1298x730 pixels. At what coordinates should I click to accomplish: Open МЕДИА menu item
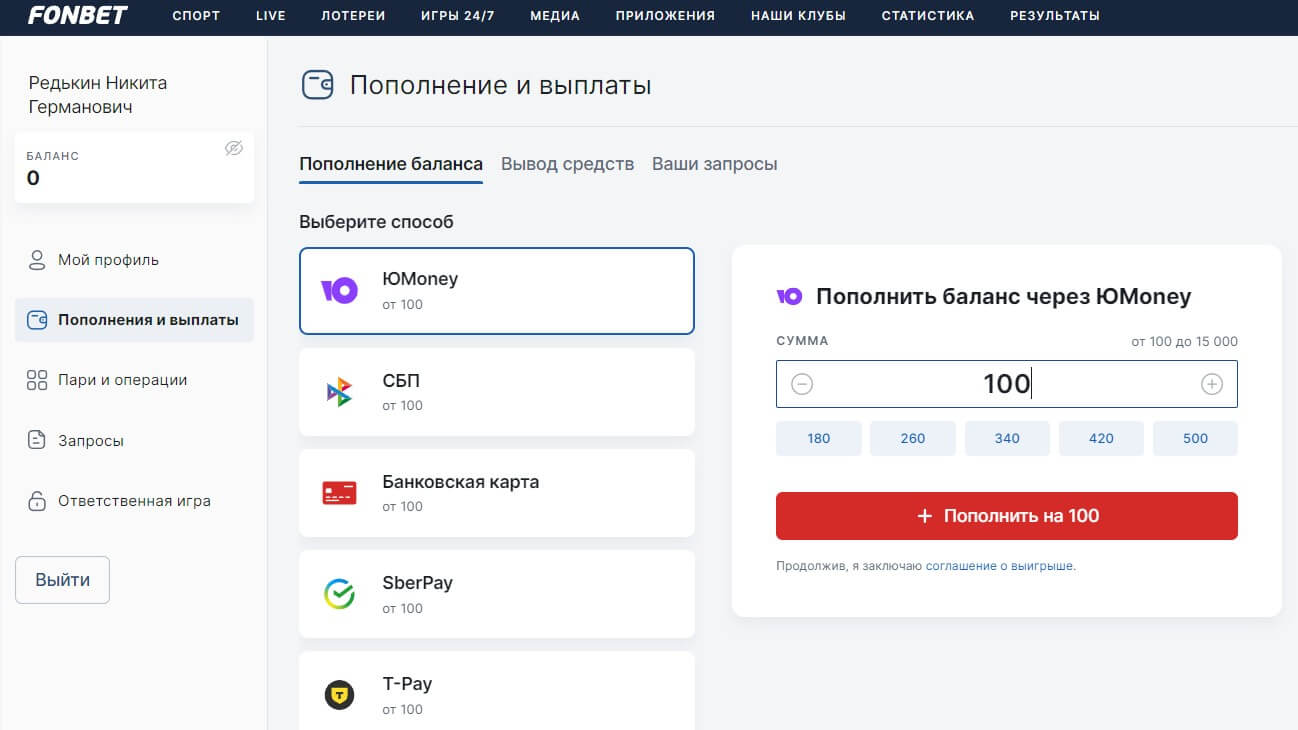[x=555, y=16]
